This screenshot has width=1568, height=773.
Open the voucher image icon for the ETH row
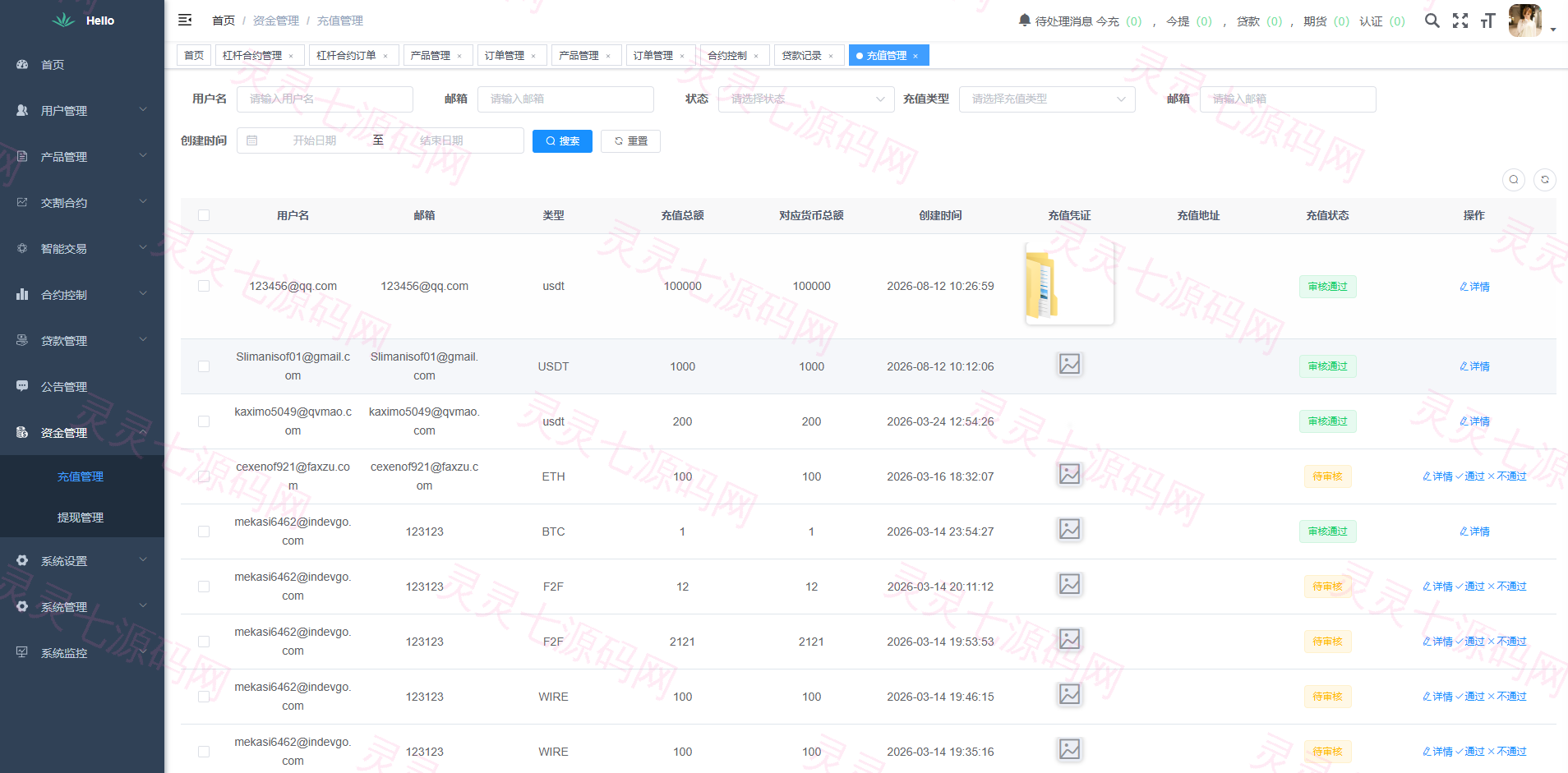(x=1069, y=474)
